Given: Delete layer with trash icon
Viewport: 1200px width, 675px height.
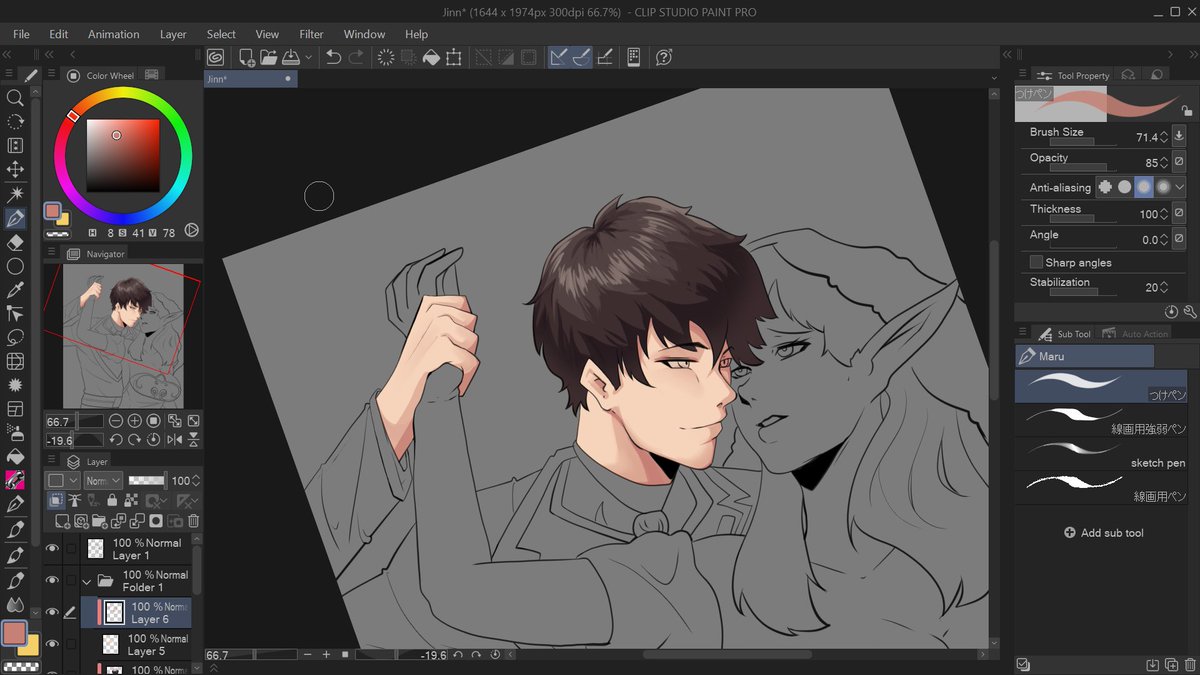Looking at the screenshot, I should (x=193, y=521).
